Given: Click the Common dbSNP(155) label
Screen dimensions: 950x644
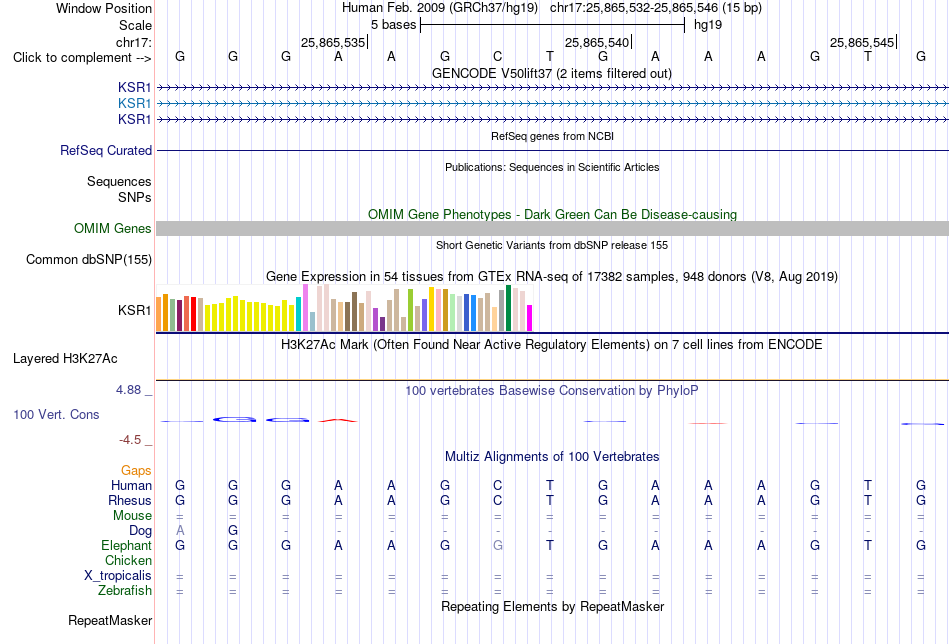Looking at the screenshot, I should [x=89, y=259].
